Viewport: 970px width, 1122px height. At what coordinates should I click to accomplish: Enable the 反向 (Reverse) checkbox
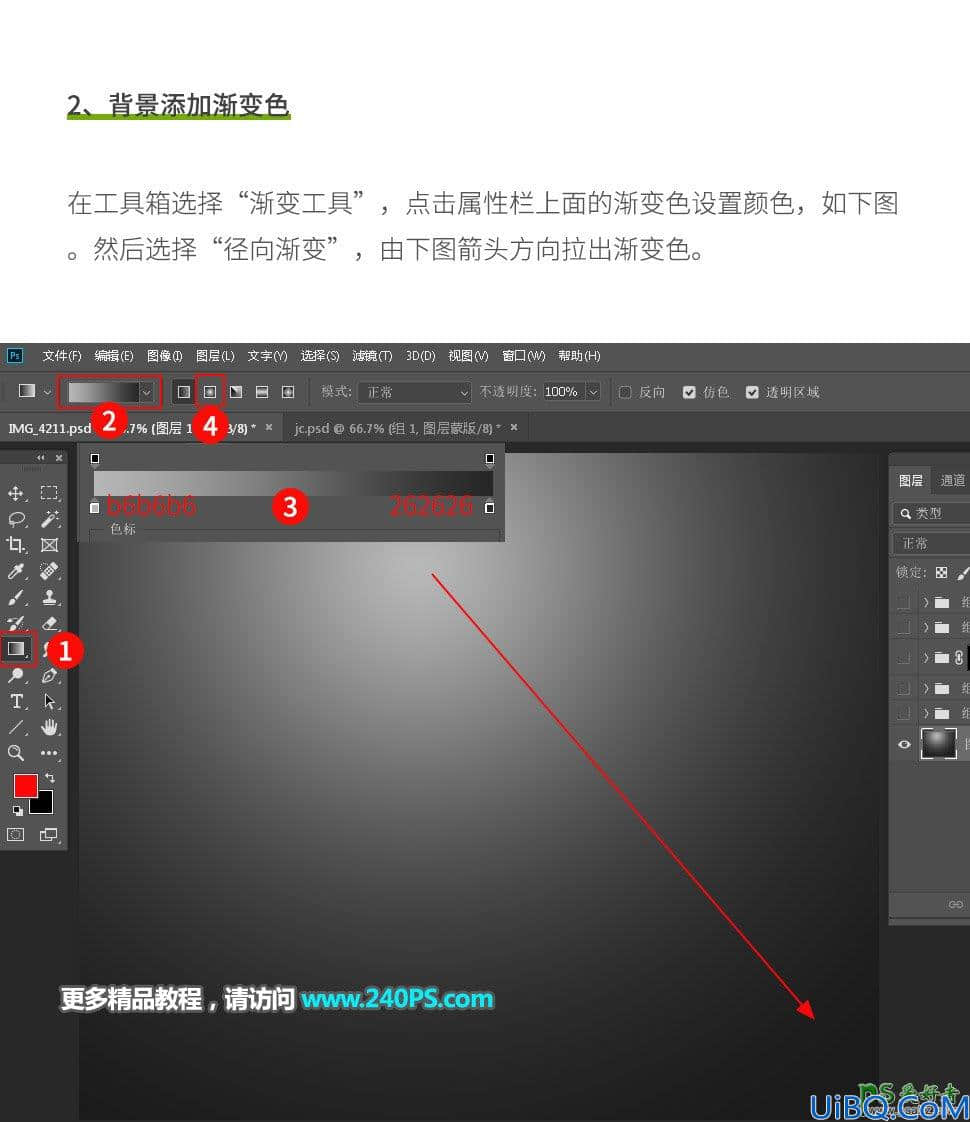point(624,392)
